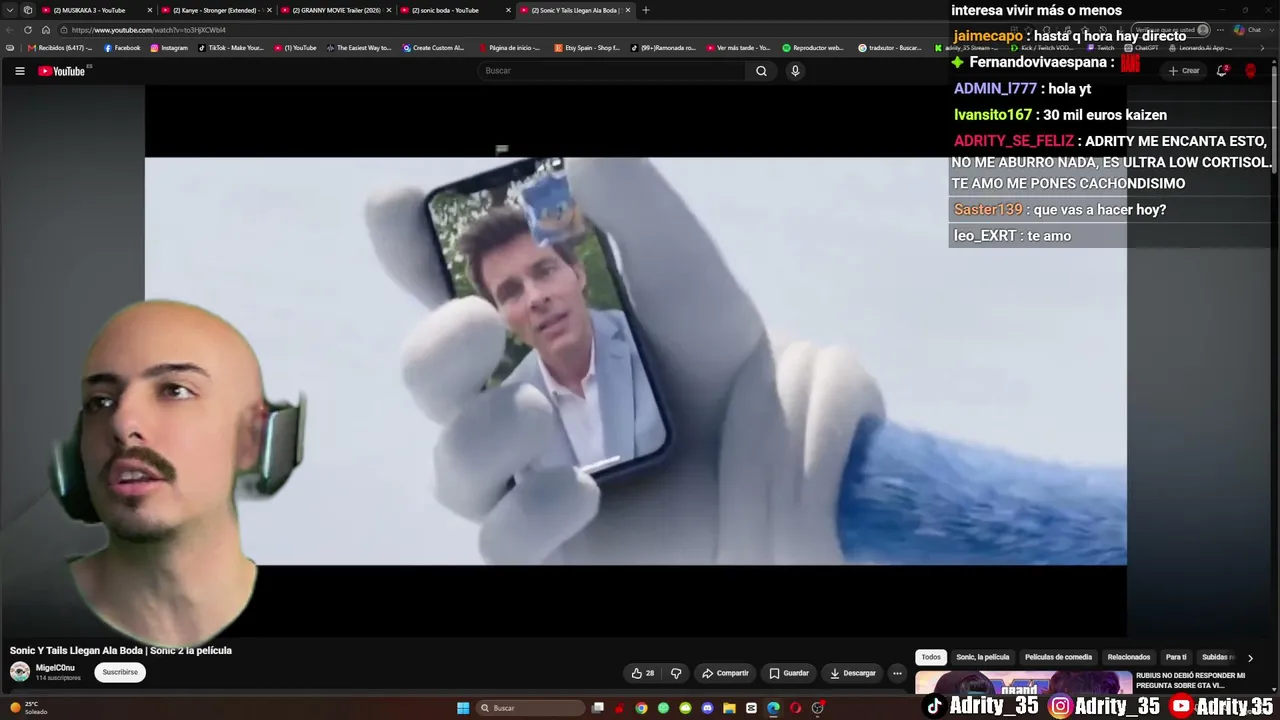The height and width of the screenshot is (720, 1280).
Task: Close the 'MUSIKAKA 3 - YouTube' tab
Action: tap(150, 10)
